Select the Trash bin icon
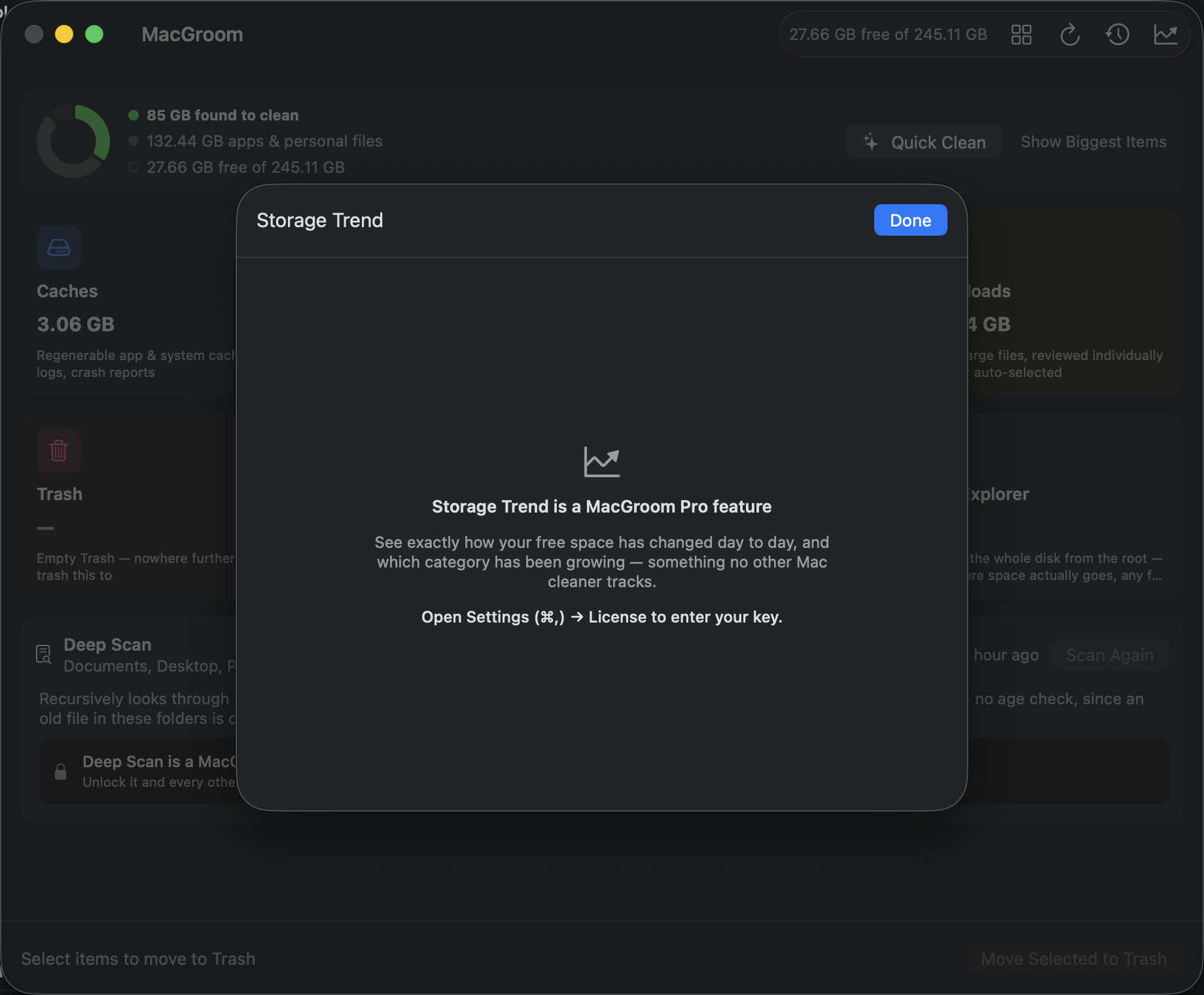Screen dimensions: 1204x995 [x=59, y=450]
